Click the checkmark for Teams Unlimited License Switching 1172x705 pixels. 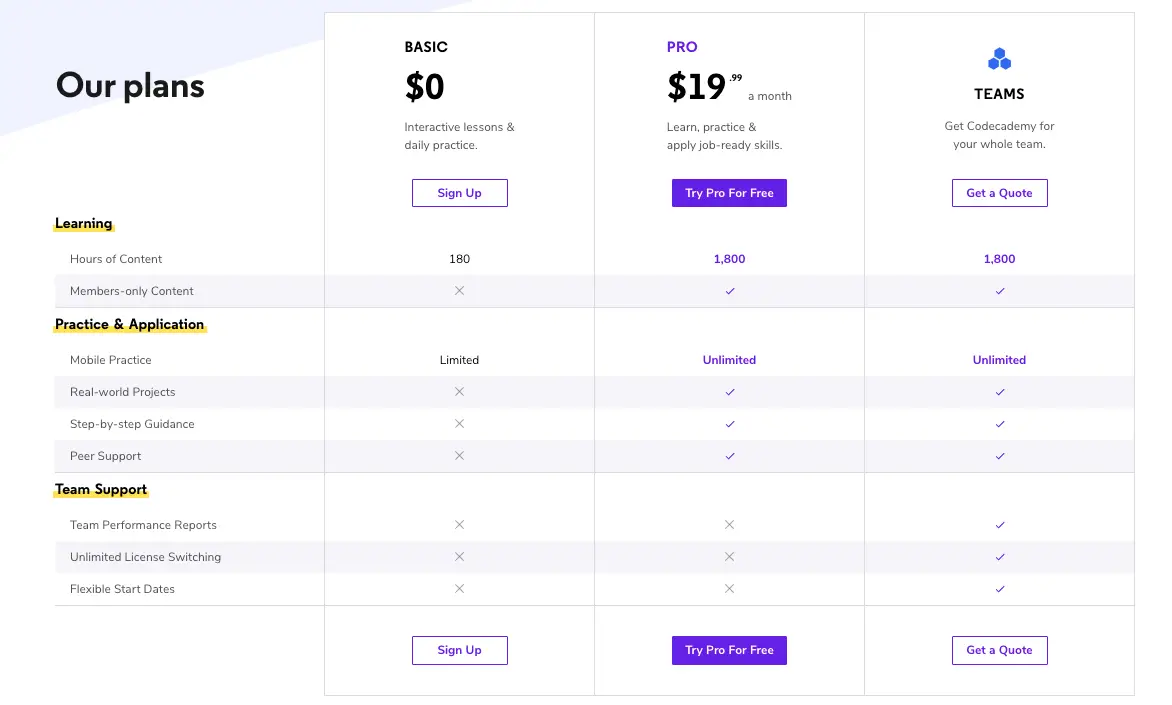[x=999, y=557]
